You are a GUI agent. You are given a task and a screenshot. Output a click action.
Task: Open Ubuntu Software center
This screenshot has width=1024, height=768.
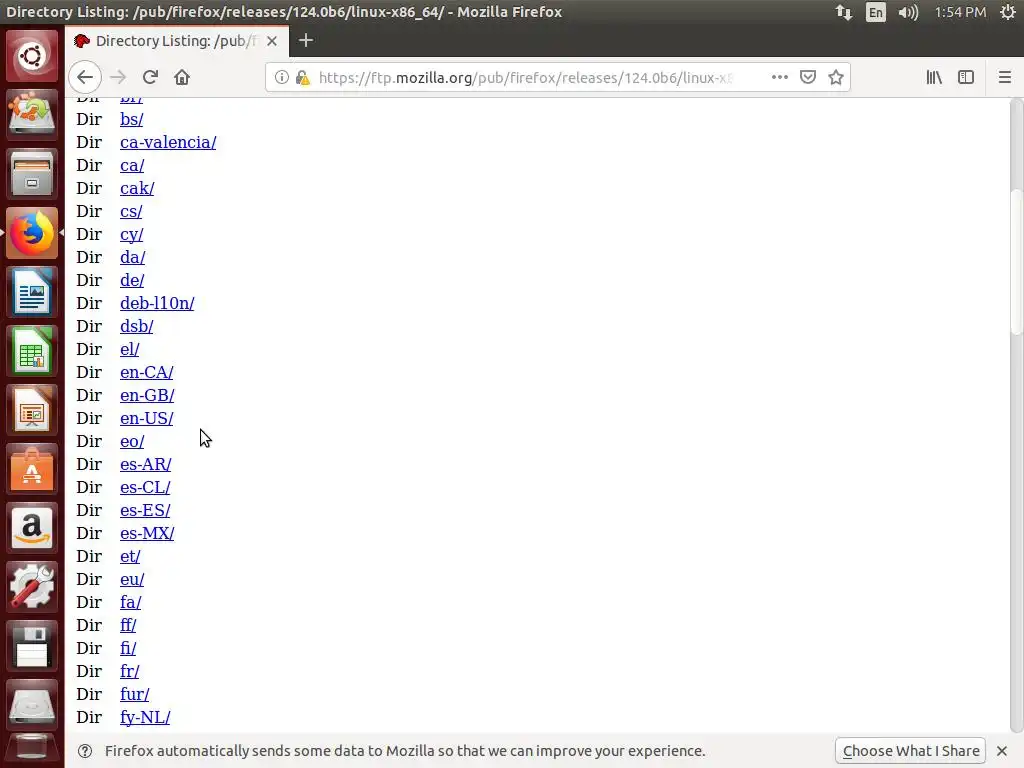[32, 469]
